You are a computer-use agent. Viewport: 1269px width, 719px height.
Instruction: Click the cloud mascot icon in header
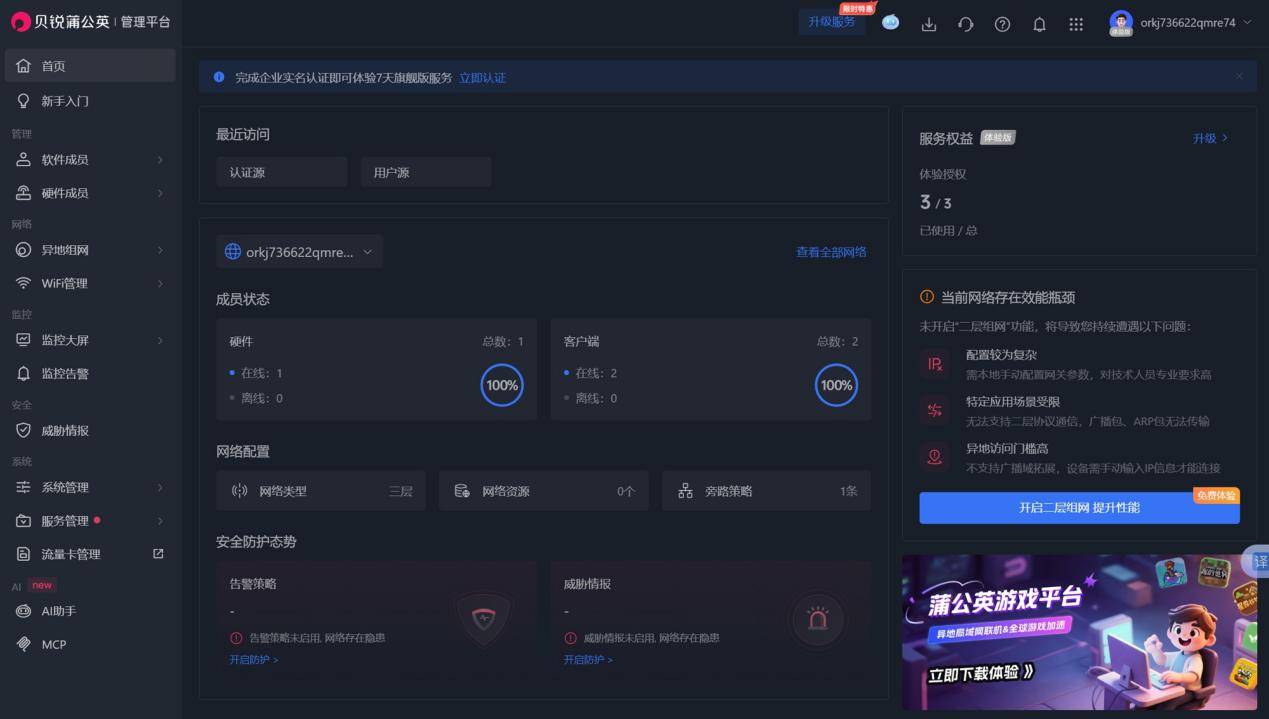tap(890, 23)
